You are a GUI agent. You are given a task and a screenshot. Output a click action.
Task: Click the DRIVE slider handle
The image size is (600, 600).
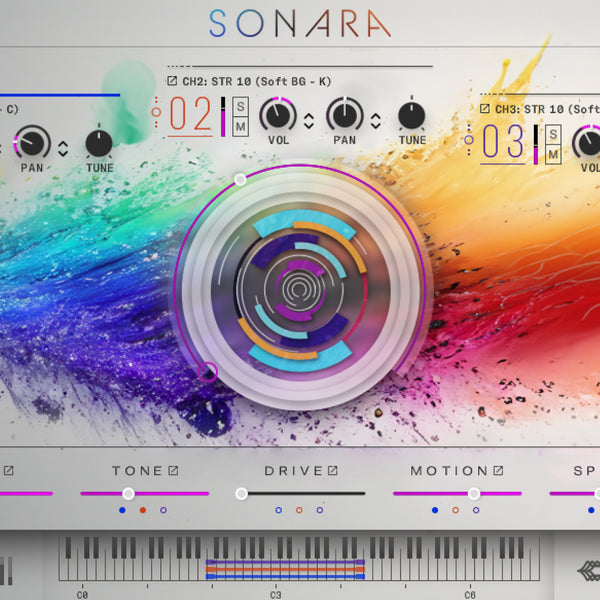click(241, 494)
